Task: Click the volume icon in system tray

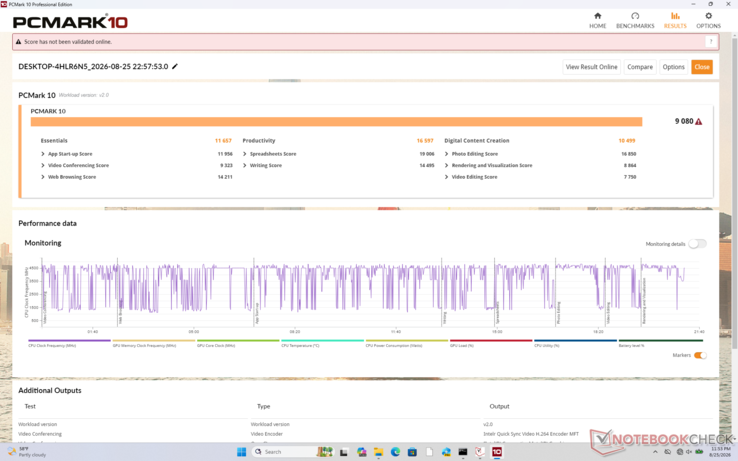Action: [688, 452]
